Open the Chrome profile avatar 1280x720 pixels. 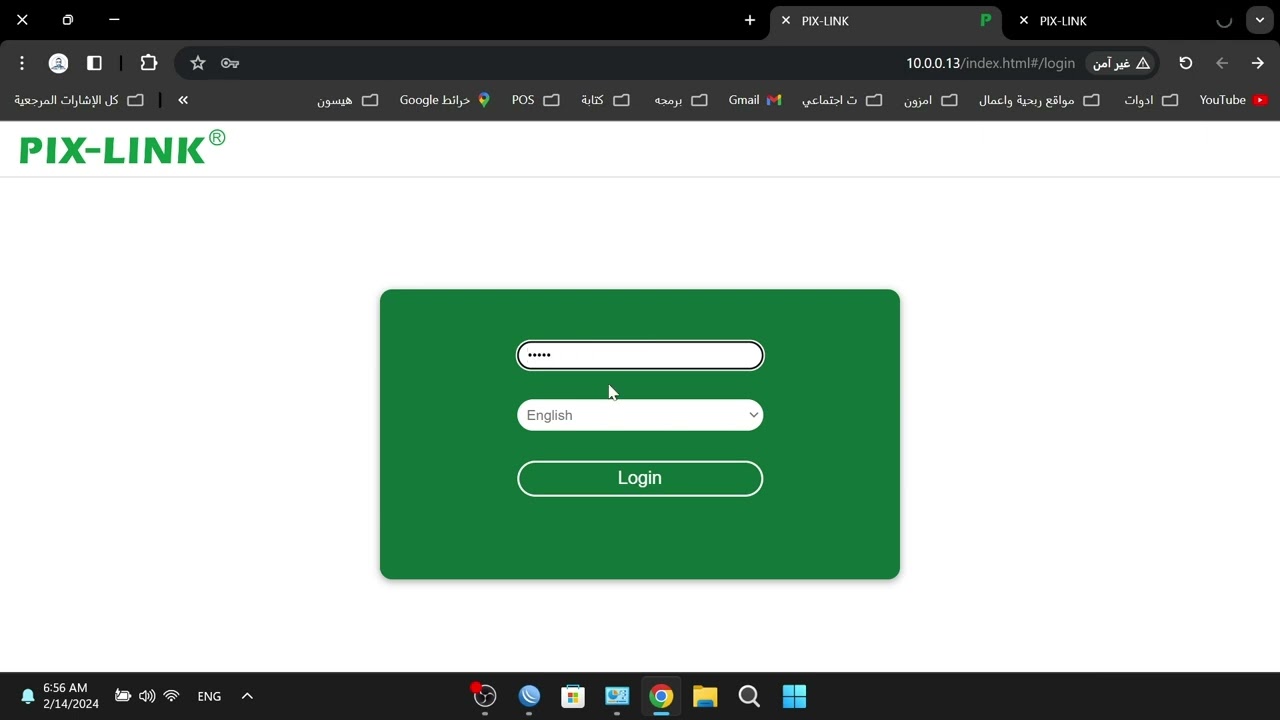click(59, 63)
